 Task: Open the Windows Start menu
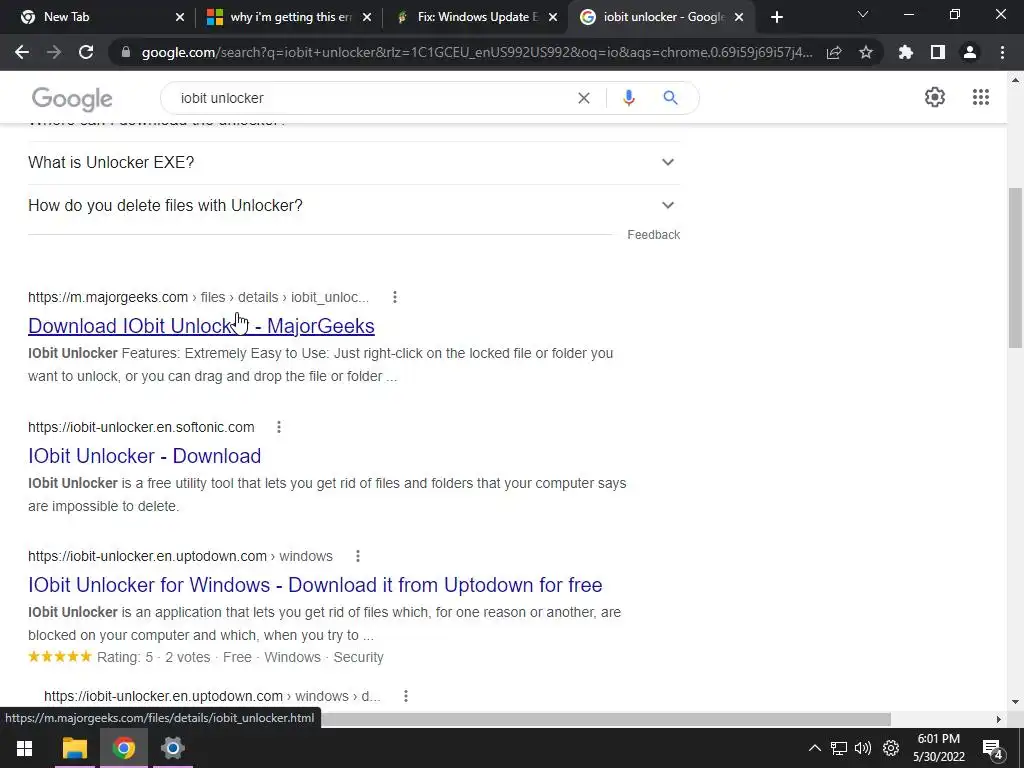24,748
